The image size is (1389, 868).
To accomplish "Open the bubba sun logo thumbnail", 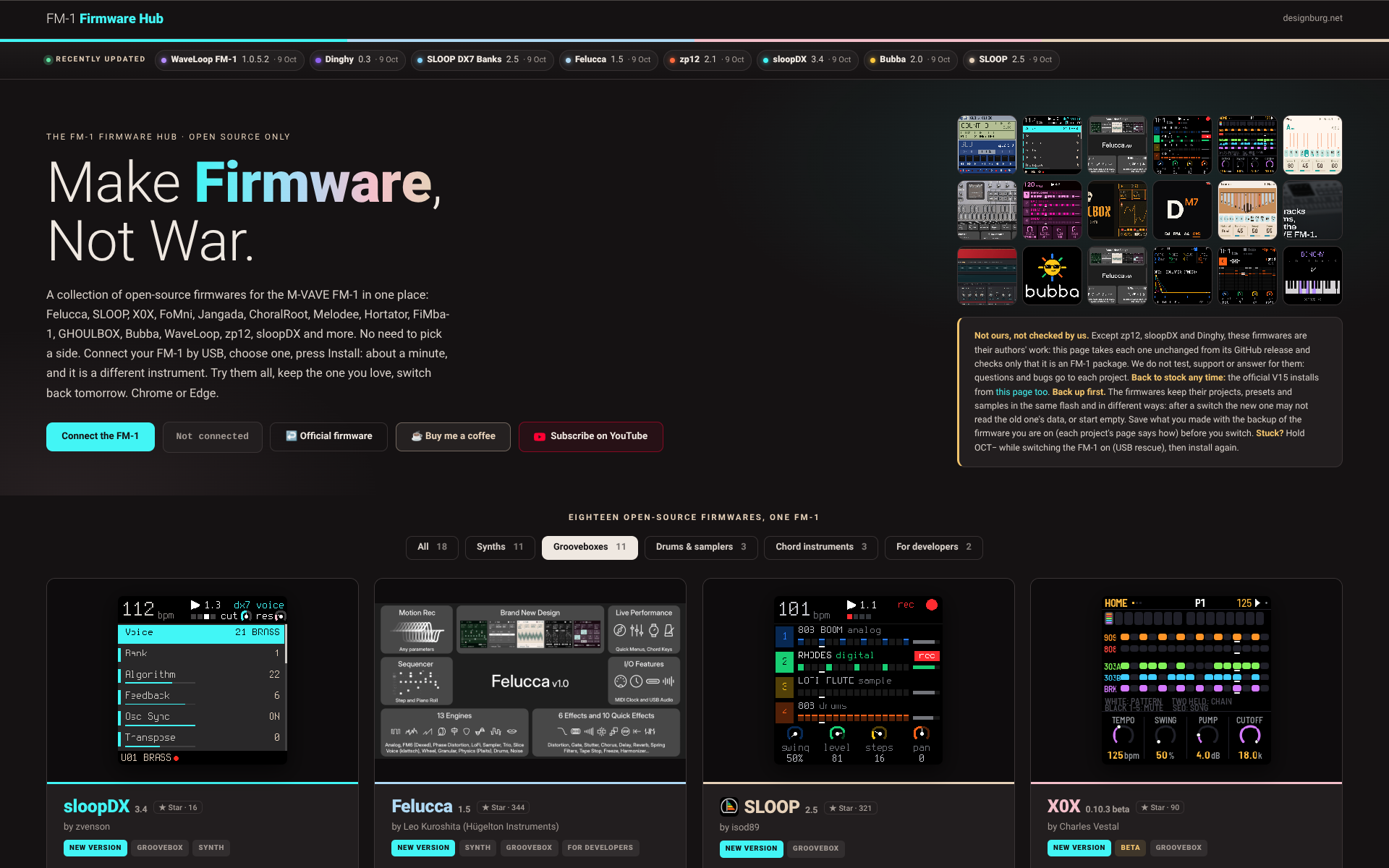I will click(x=1052, y=276).
